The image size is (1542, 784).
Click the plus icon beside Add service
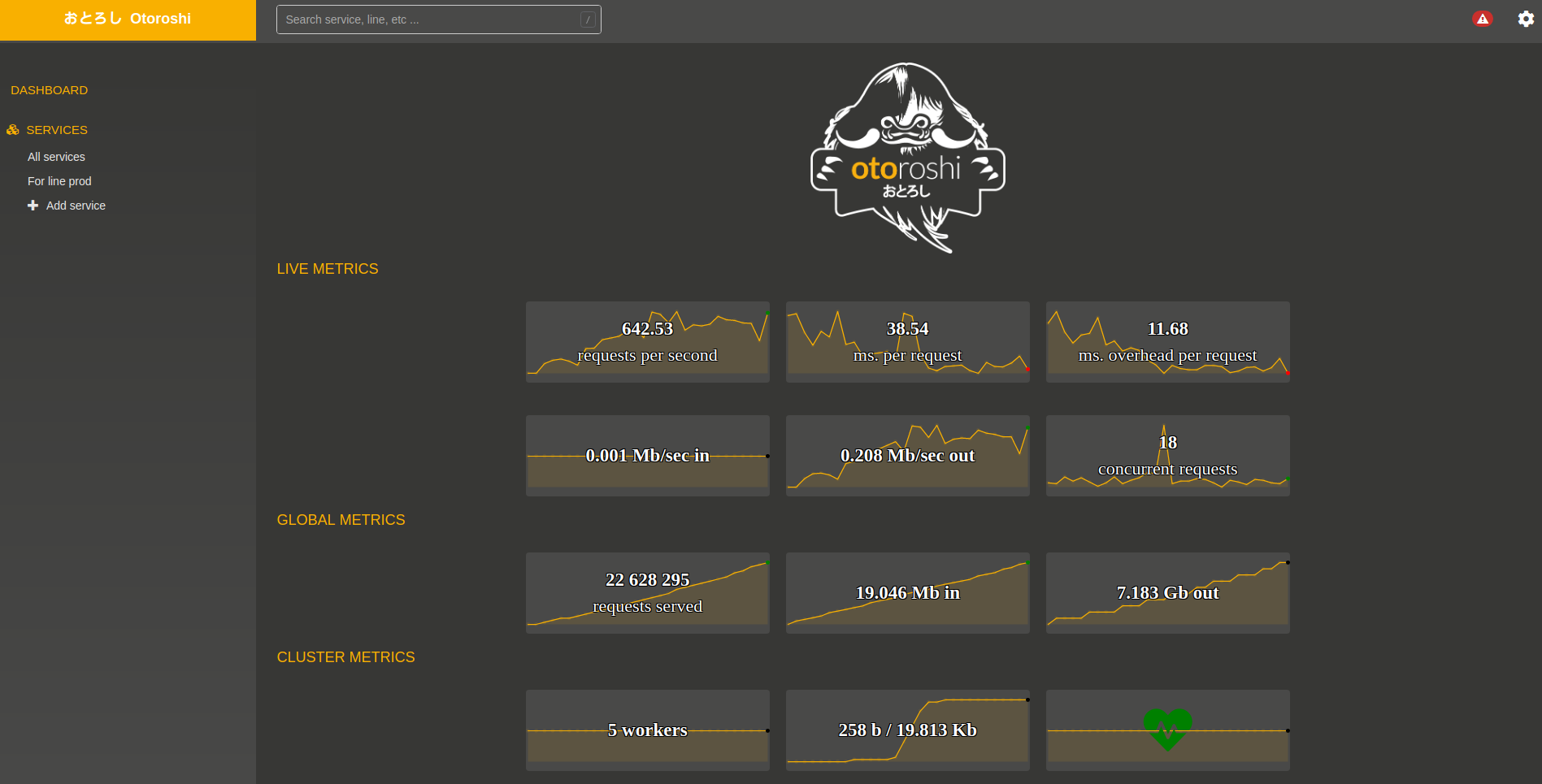(33, 206)
